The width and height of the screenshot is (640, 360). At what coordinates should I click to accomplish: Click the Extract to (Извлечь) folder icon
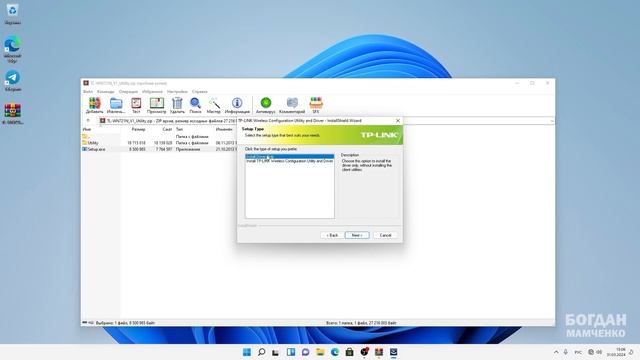116,105
